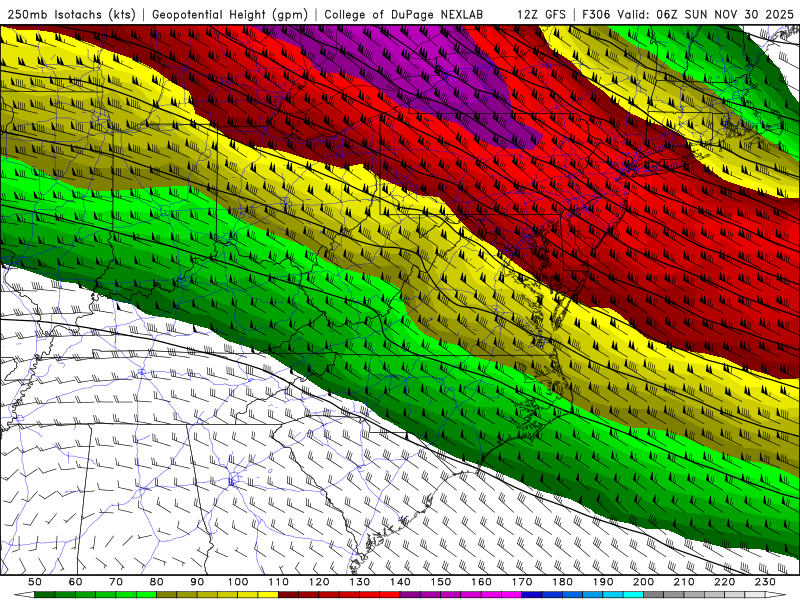Click the 120 value on the color scale
800x600 pixels.
319,582
